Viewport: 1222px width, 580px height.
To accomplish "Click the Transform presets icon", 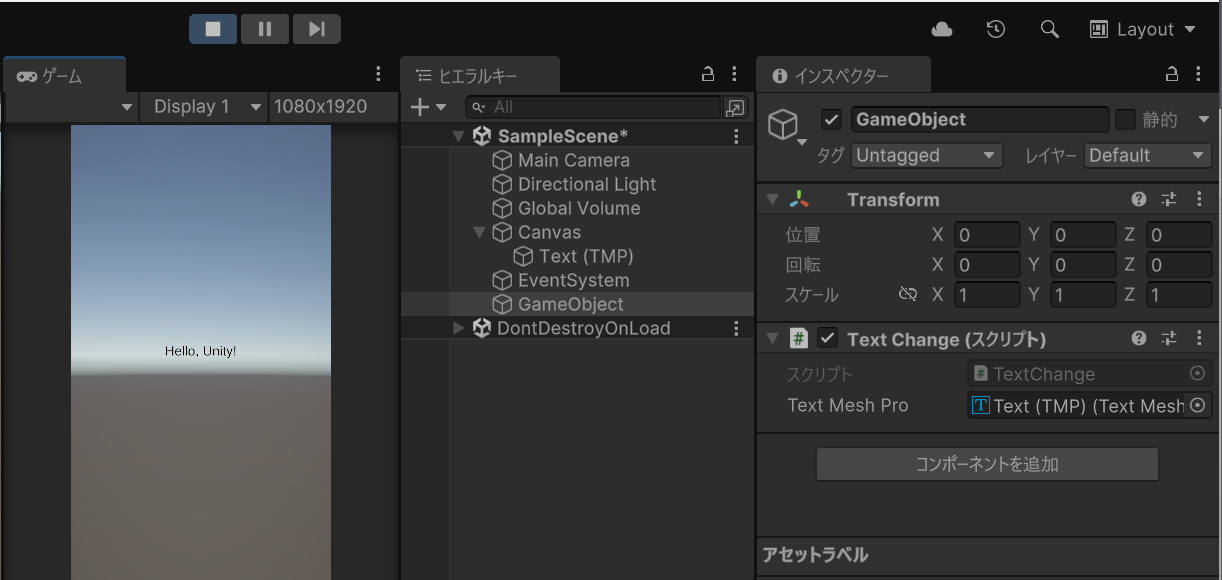I will (x=1168, y=199).
